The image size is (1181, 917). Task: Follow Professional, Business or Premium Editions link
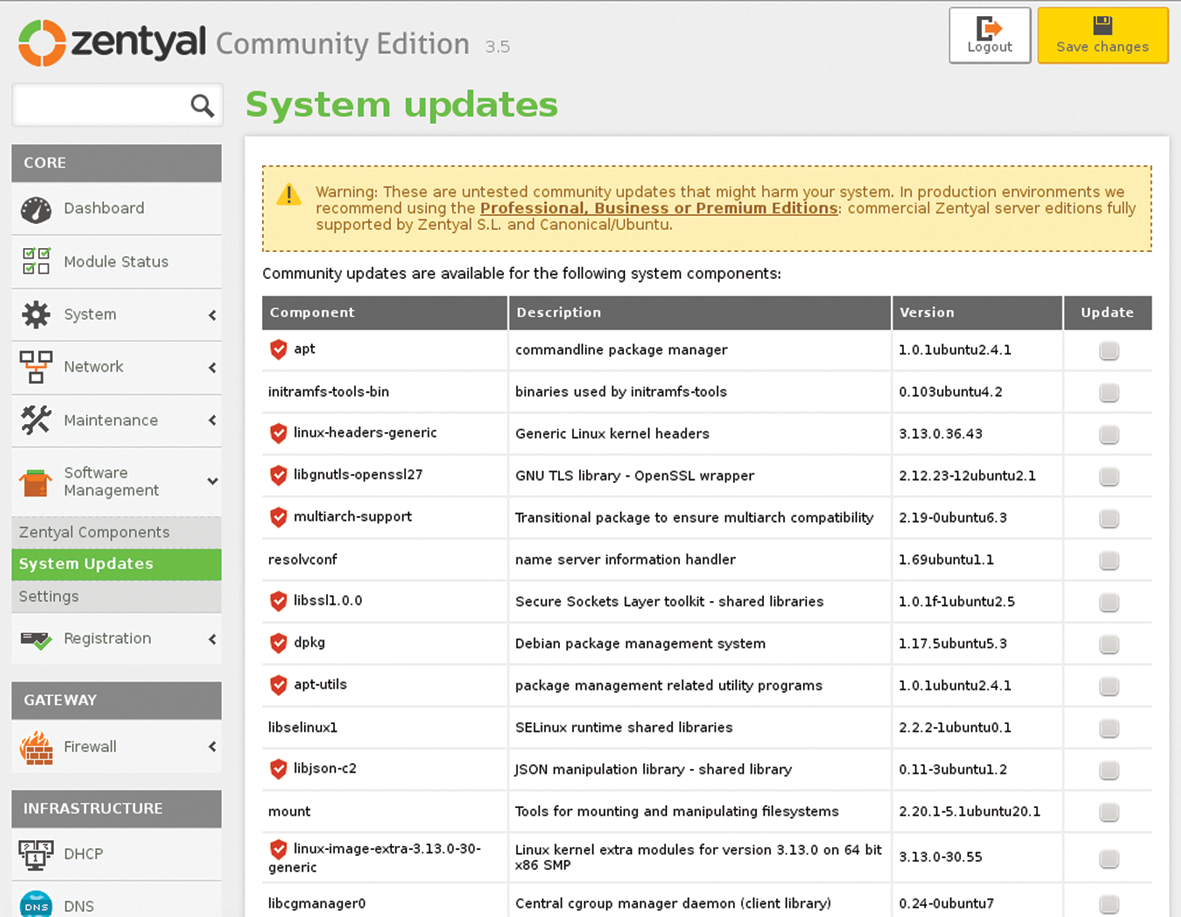point(658,209)
